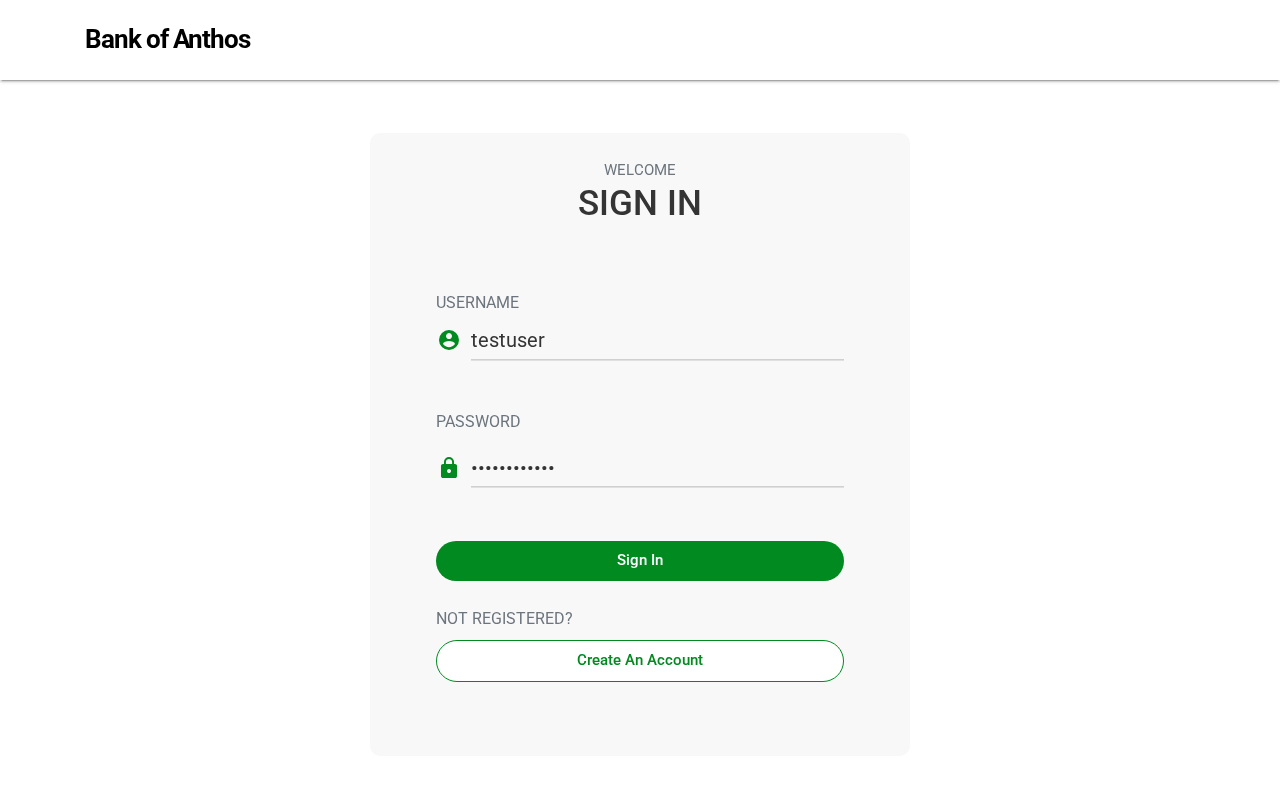The width and height of the screenshot is (1280, 800).
Task: Place cursor on the testuser text
Action: (x=508, y=340)
